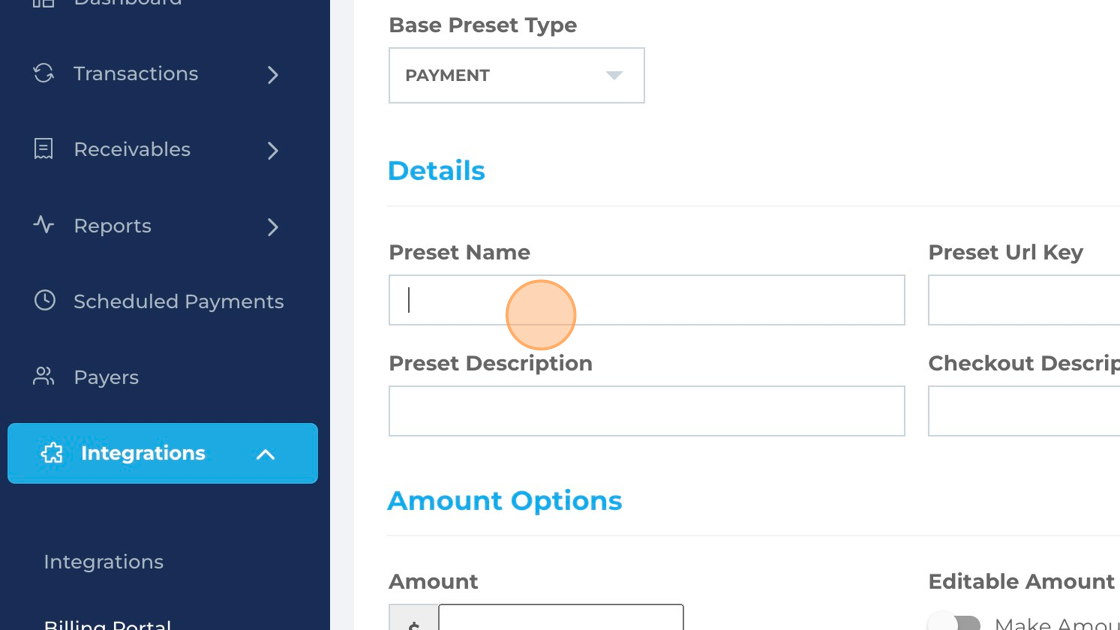Click the Integrations puzzle-piece icon
Image resolution: width=1120 pixels, height=630 pixels.
click(x=52, y=453)
